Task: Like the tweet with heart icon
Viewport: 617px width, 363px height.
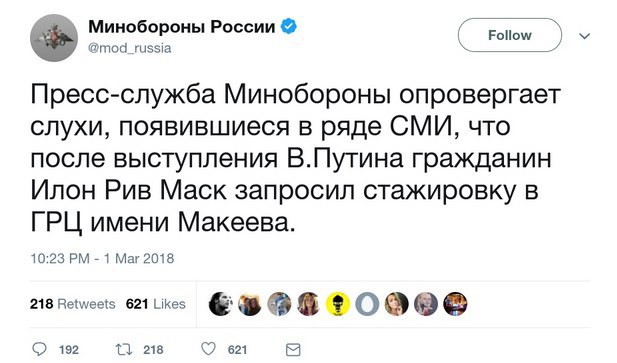Action: click(x=209, y=349)
